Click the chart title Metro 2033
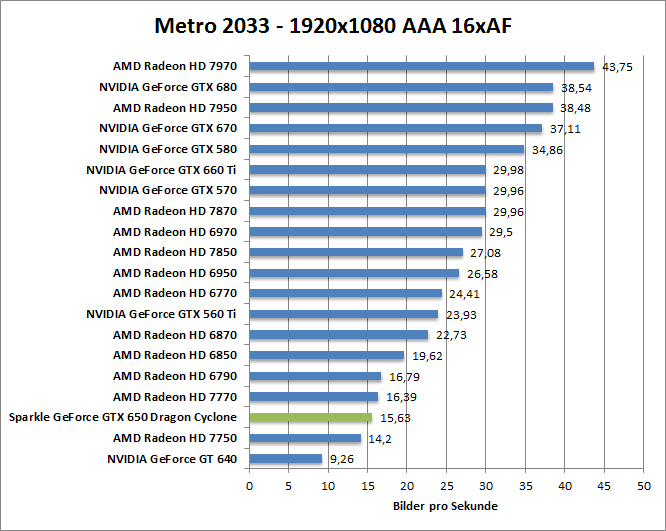The width and height of the screenshot is (666, 531). tap(333, 26)
